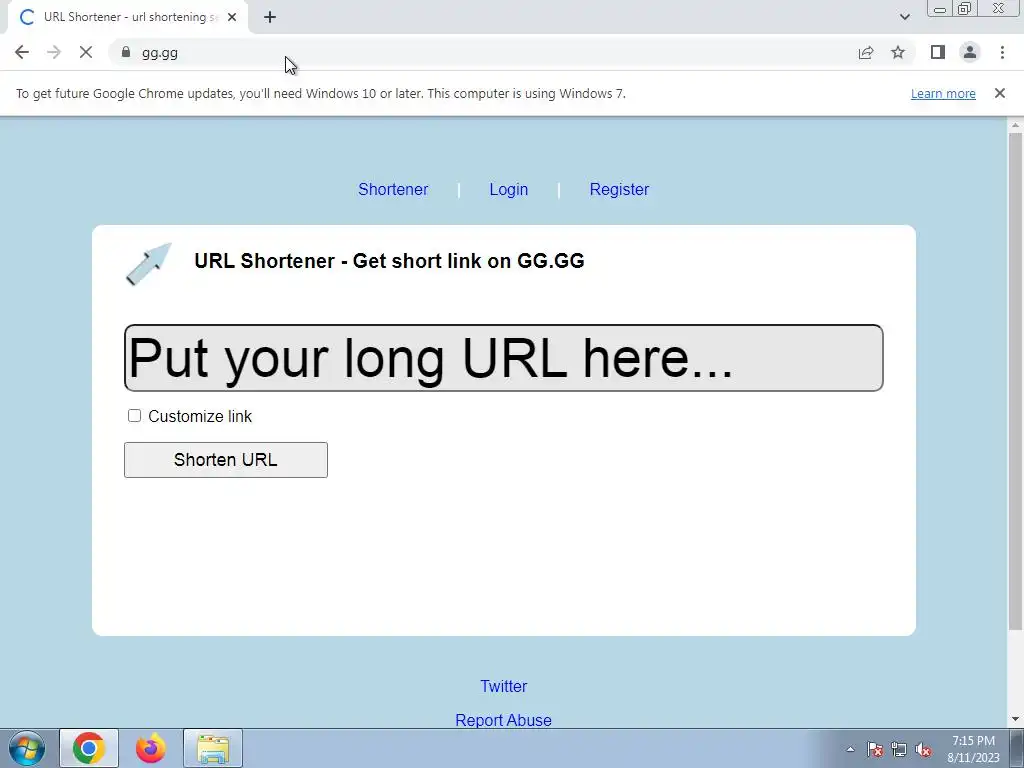The width and height of the screenshot is (1024, 768).
Task: Click the page heading 'URL Shortener - Get short link on GG.GG'
Action: [x=389, y=261]
